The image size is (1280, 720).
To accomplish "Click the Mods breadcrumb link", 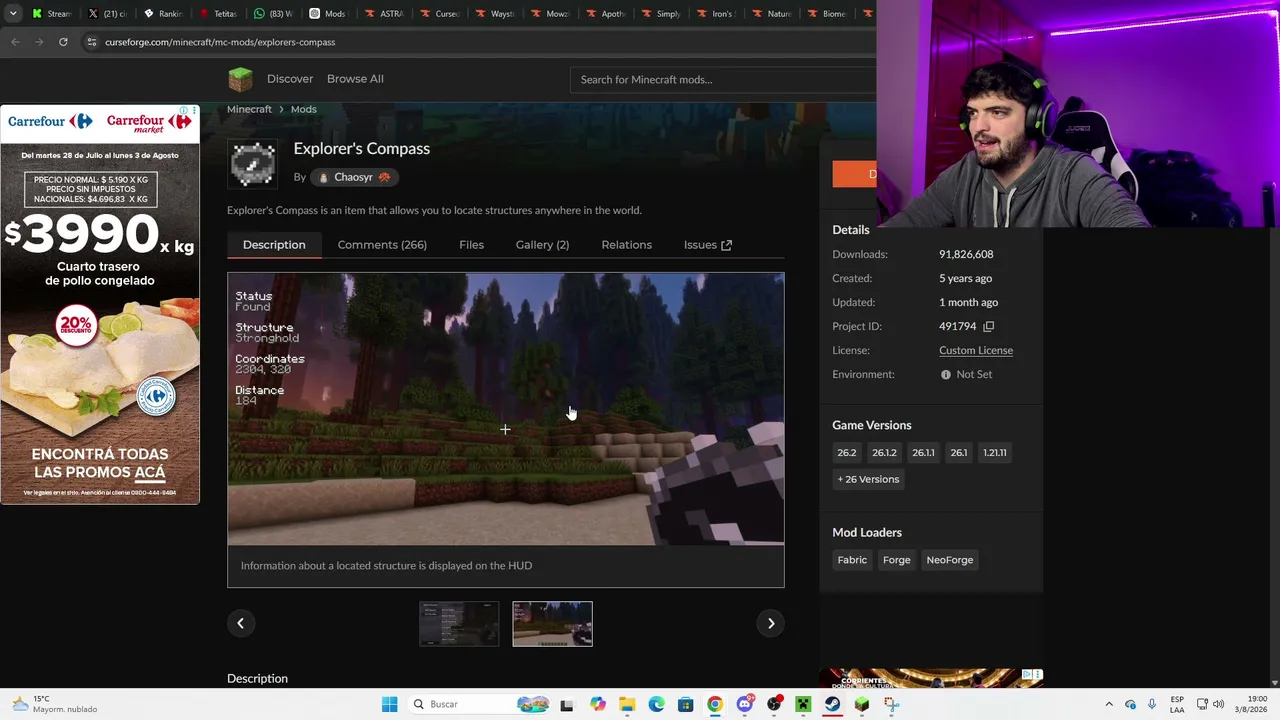I will [x=304, y=109].
